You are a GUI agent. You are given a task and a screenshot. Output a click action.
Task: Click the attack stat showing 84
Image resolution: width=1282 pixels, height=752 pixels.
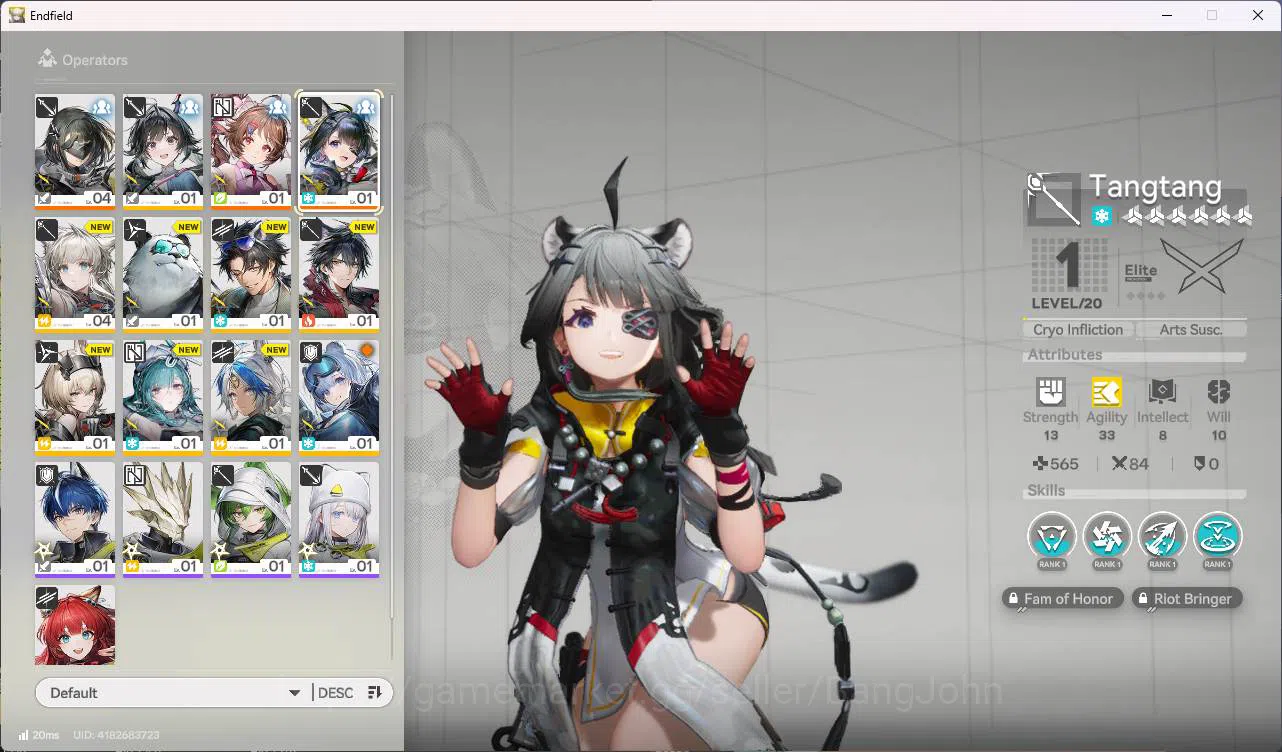coord(1130,464)
